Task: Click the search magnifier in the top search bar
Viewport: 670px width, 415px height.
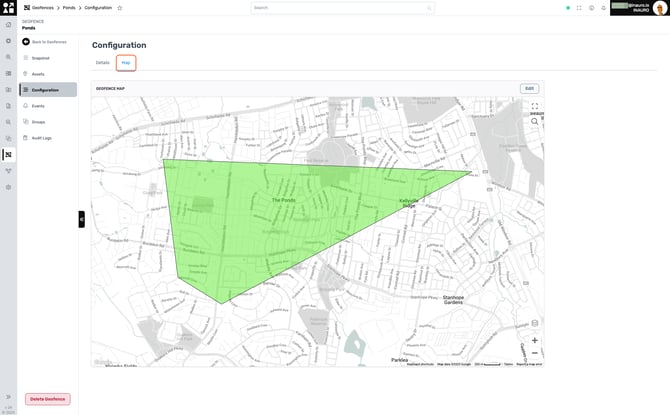Action: pos(429,8)
